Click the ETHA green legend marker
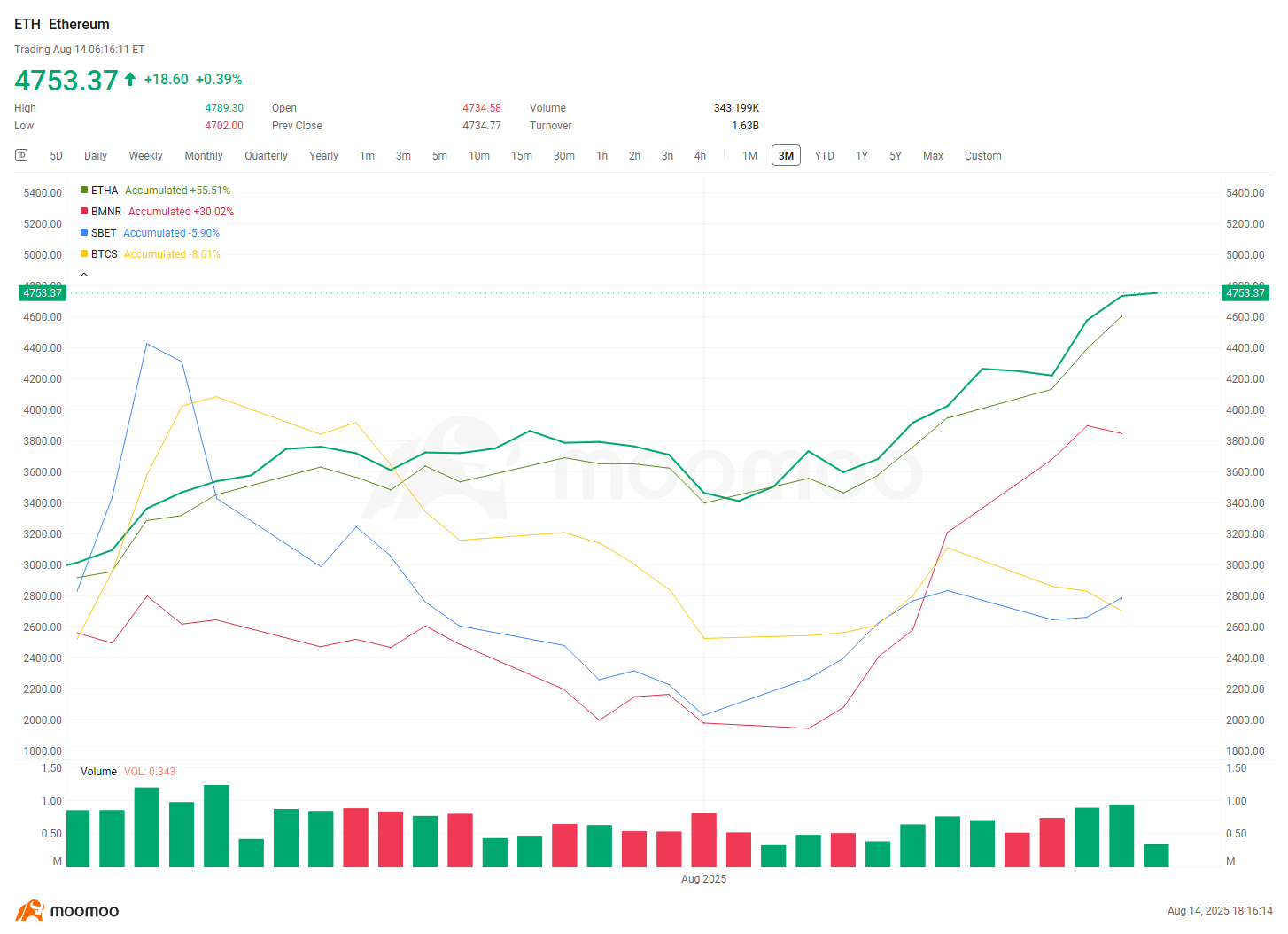Viewport: 1288px width, 934px height. [84, 190]
